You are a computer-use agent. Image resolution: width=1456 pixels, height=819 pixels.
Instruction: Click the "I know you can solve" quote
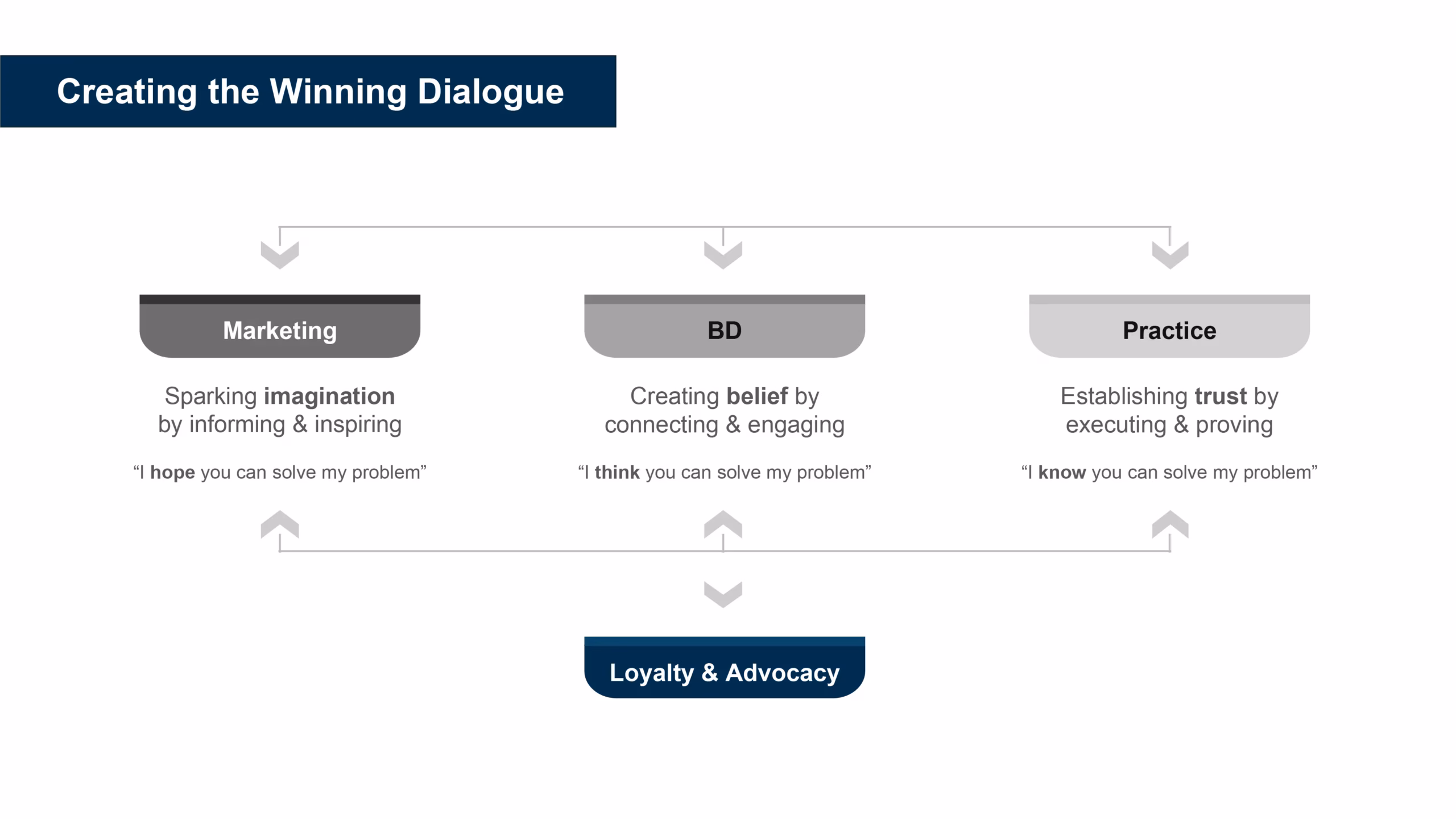(1169, 472)
